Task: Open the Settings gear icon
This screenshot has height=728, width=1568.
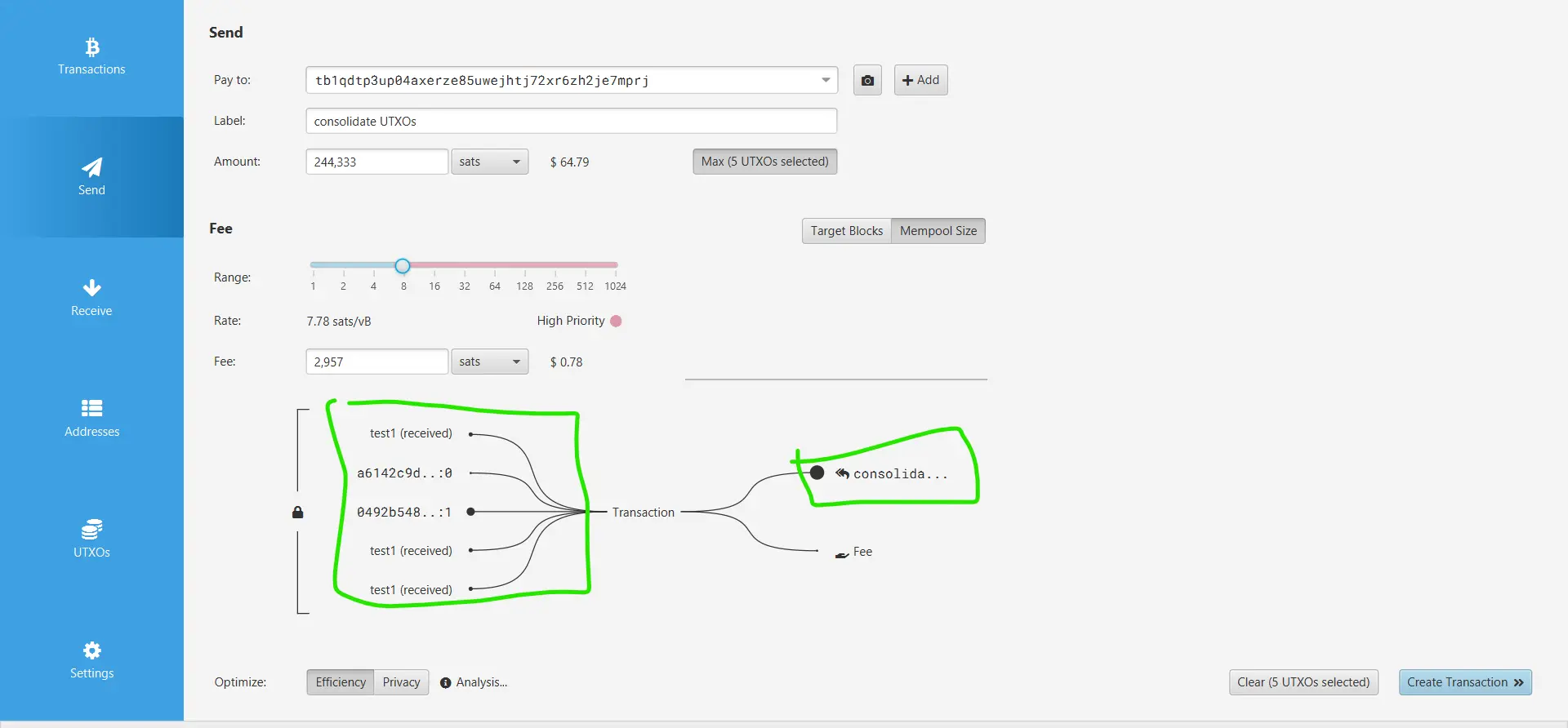Action: pos(91,650)
